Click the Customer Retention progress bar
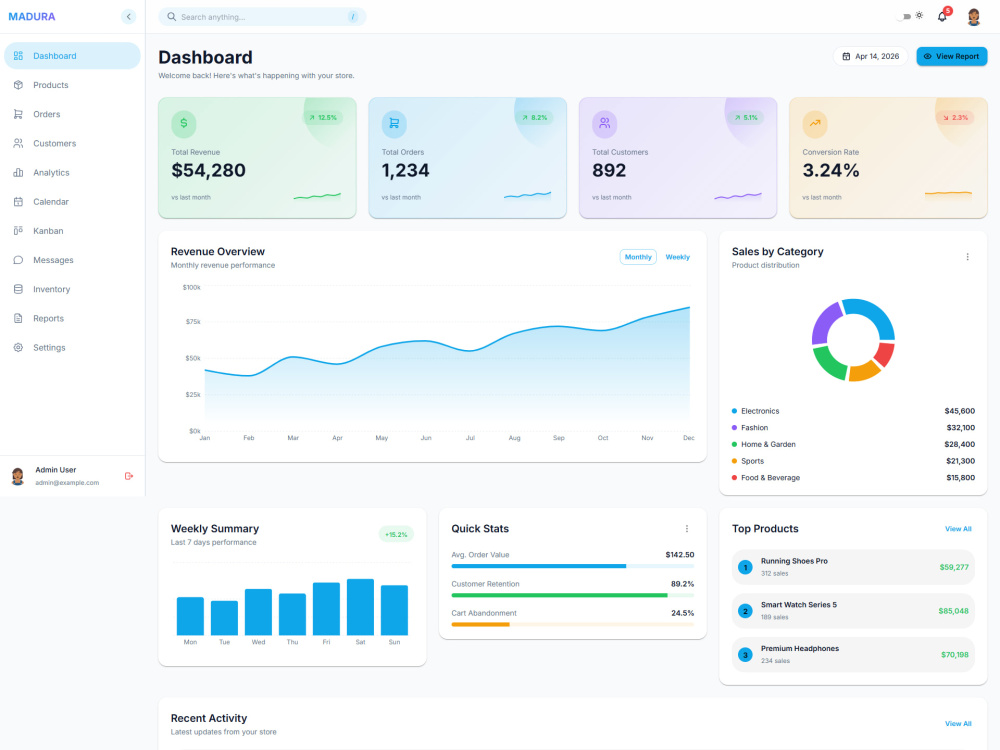Screen dimensions: 1000x750 (x=573, y=595)
